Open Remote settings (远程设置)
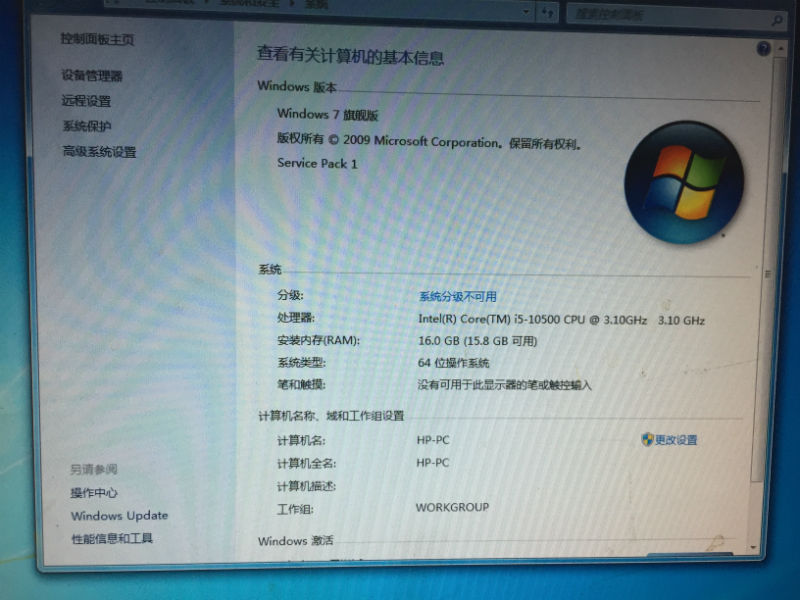The width and height of the screenshot is (800, 600). [x=86, y=101]
